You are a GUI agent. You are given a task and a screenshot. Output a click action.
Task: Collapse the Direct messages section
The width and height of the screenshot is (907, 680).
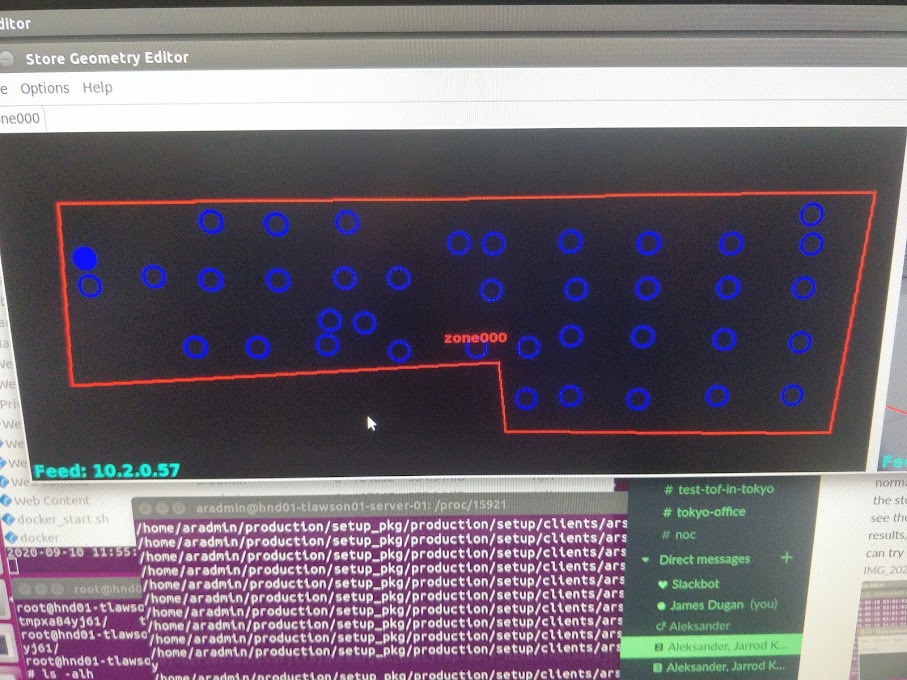click(x=644, y=559)
